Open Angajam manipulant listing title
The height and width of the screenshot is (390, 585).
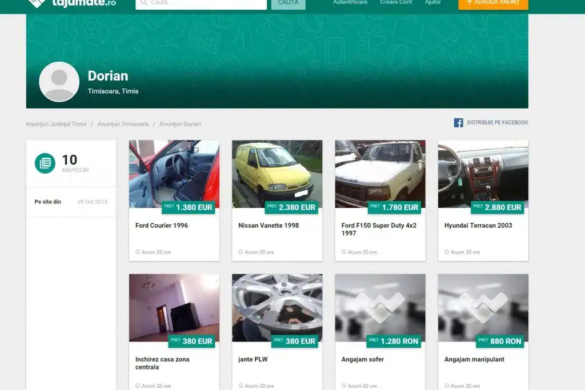474,359
